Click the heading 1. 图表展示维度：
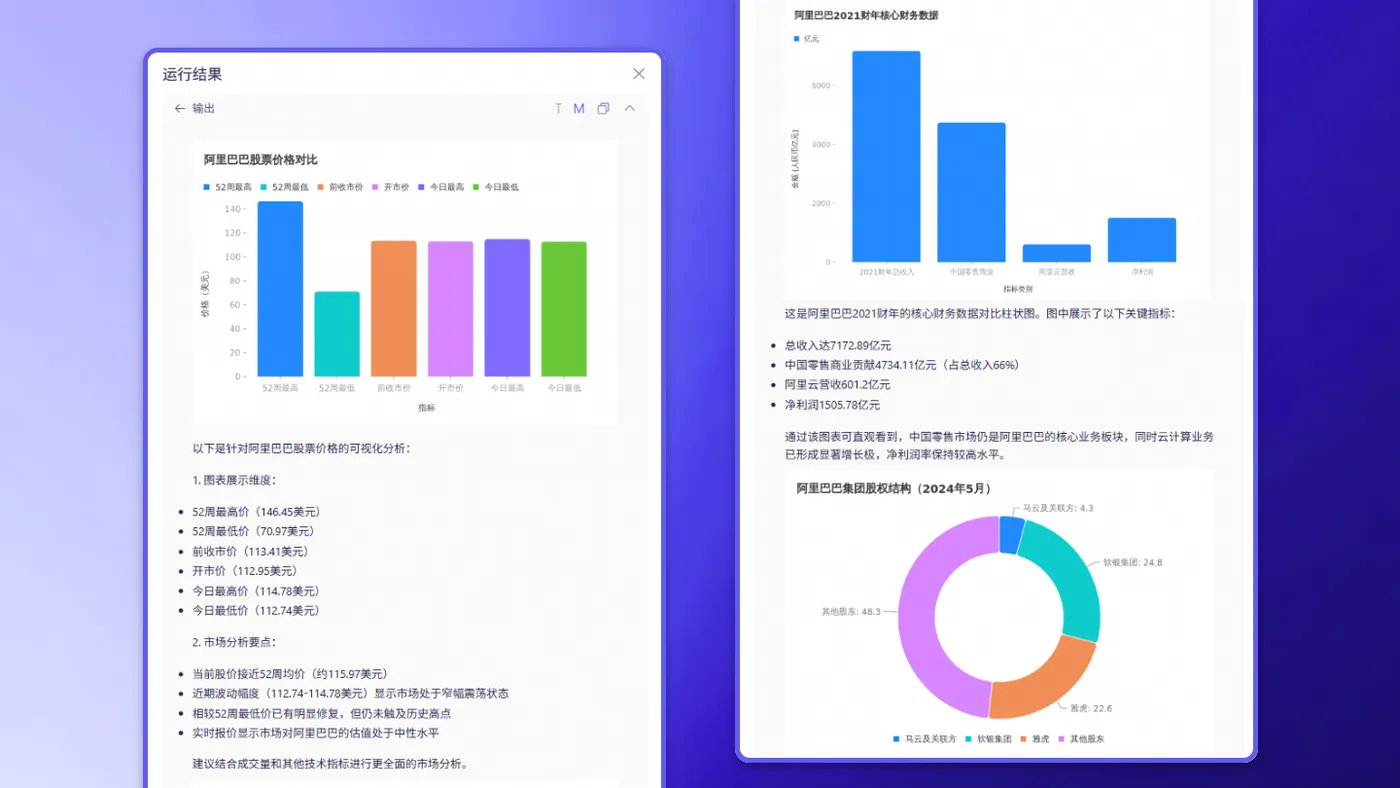The height and width of the screenshot is (788, 1400). (x=234, y=480)
